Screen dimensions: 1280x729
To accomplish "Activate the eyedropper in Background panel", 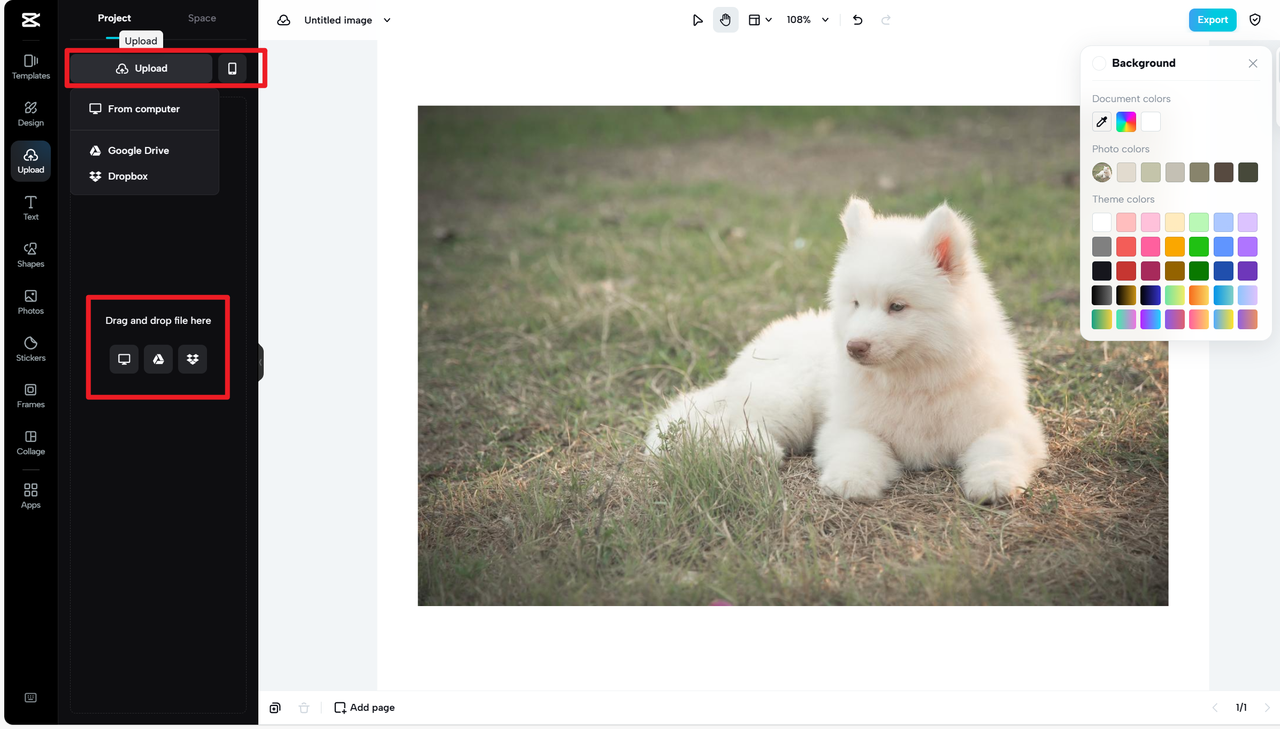I will tap(1101, 121).
